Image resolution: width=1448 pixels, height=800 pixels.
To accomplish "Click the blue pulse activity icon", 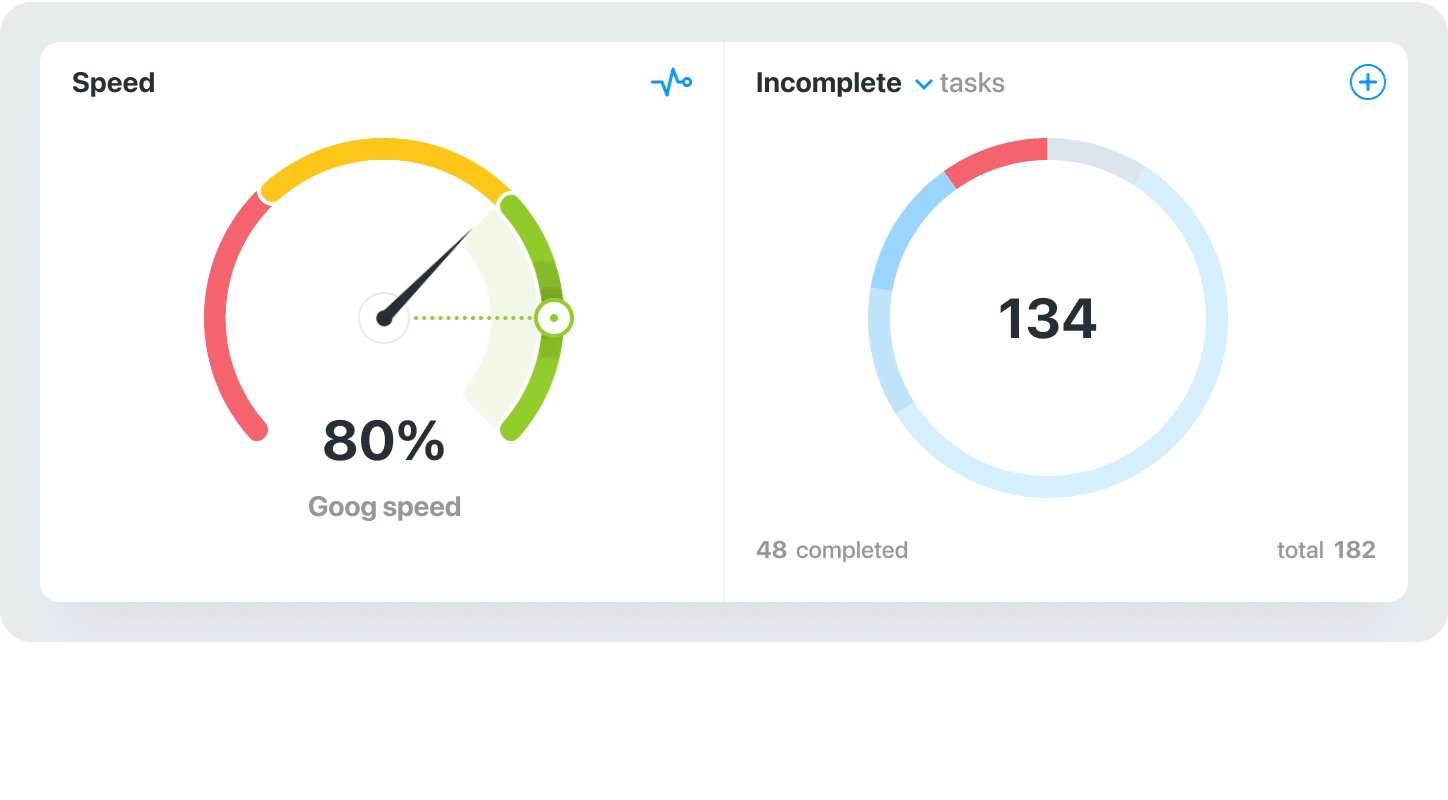I will 672,81.
